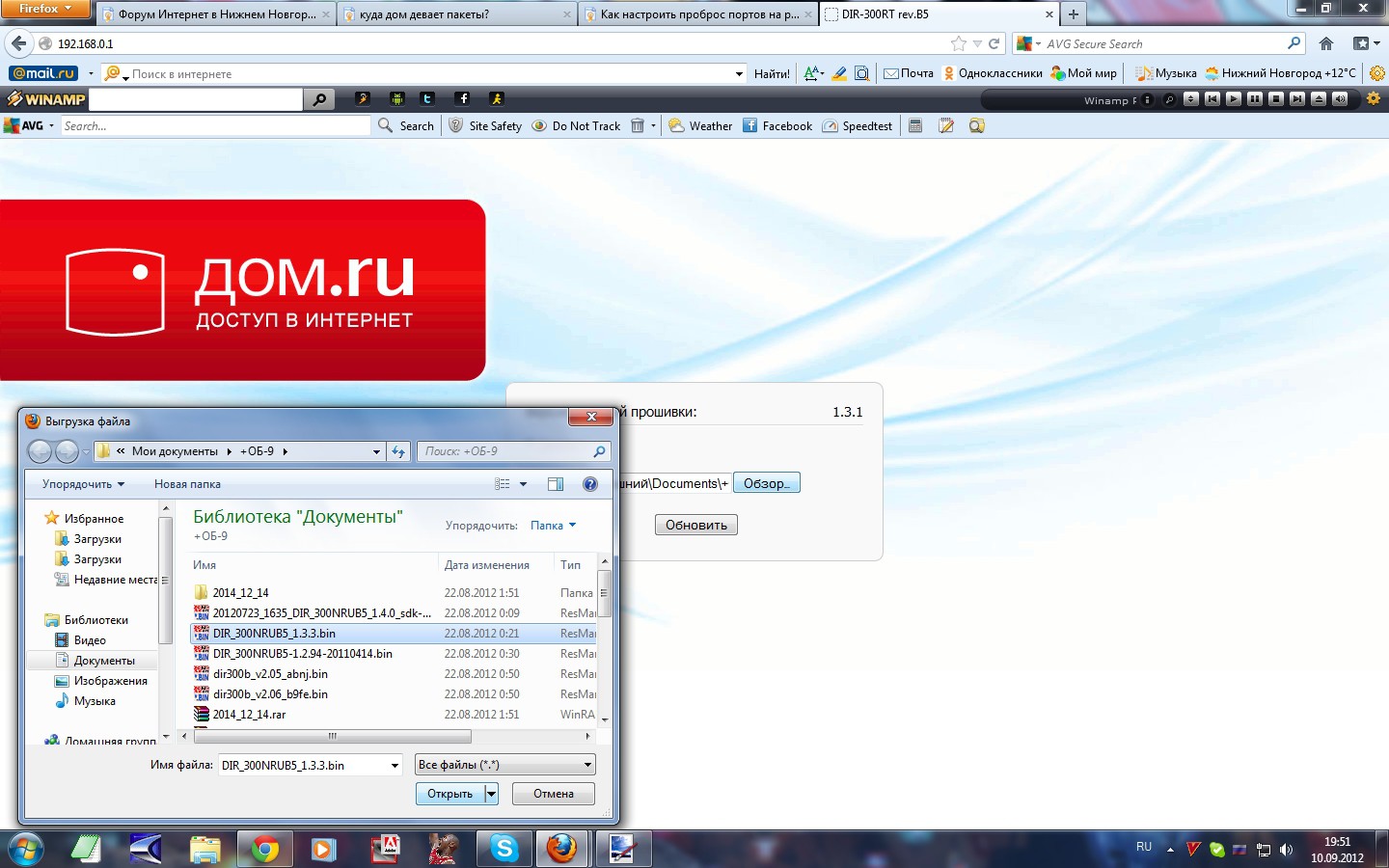Click the bookmark star in address bar
This screenshot has width=1389, height=868.
[958, 43]
